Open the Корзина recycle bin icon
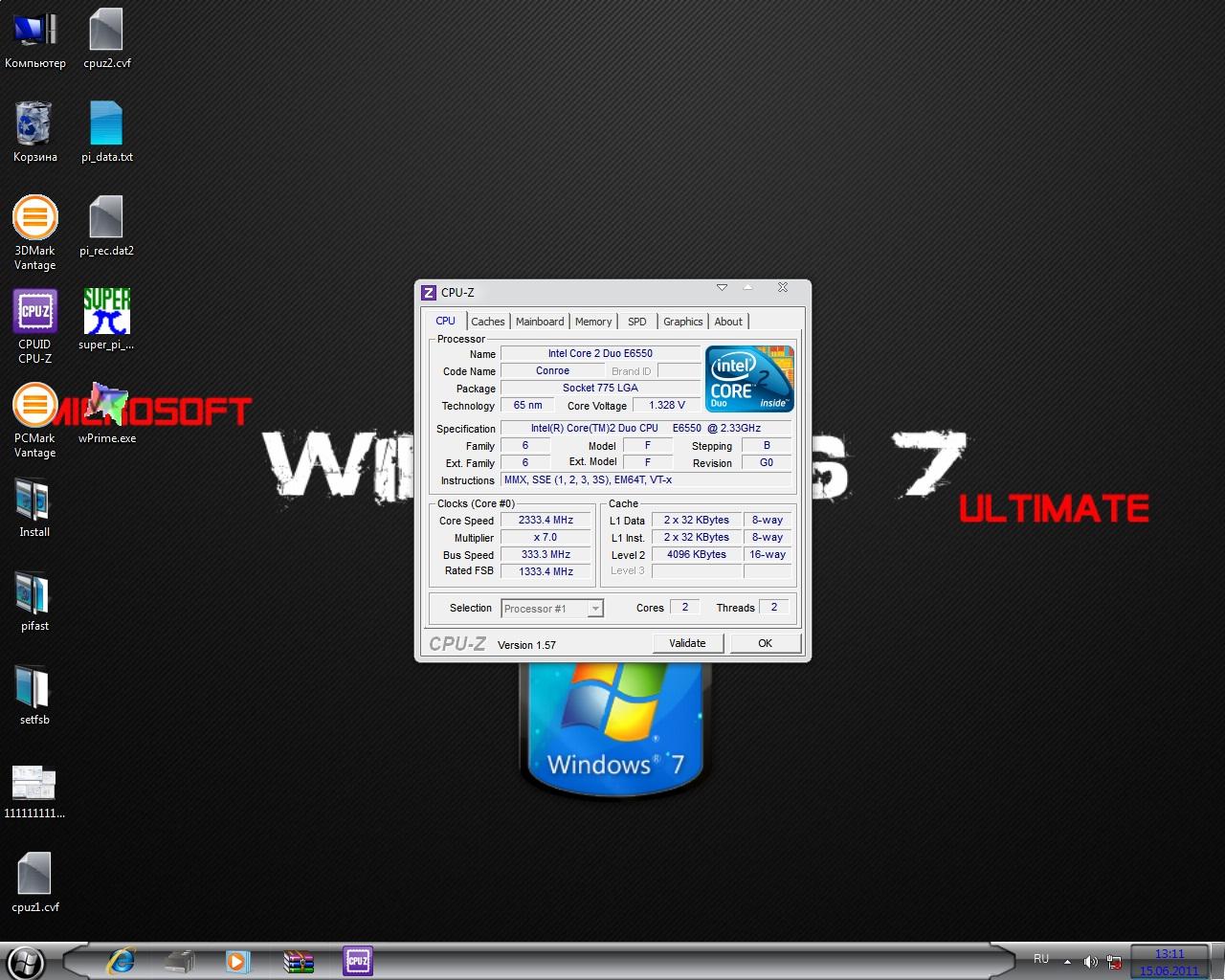The height and width of the screenshot is (980, 1225). 35,133
